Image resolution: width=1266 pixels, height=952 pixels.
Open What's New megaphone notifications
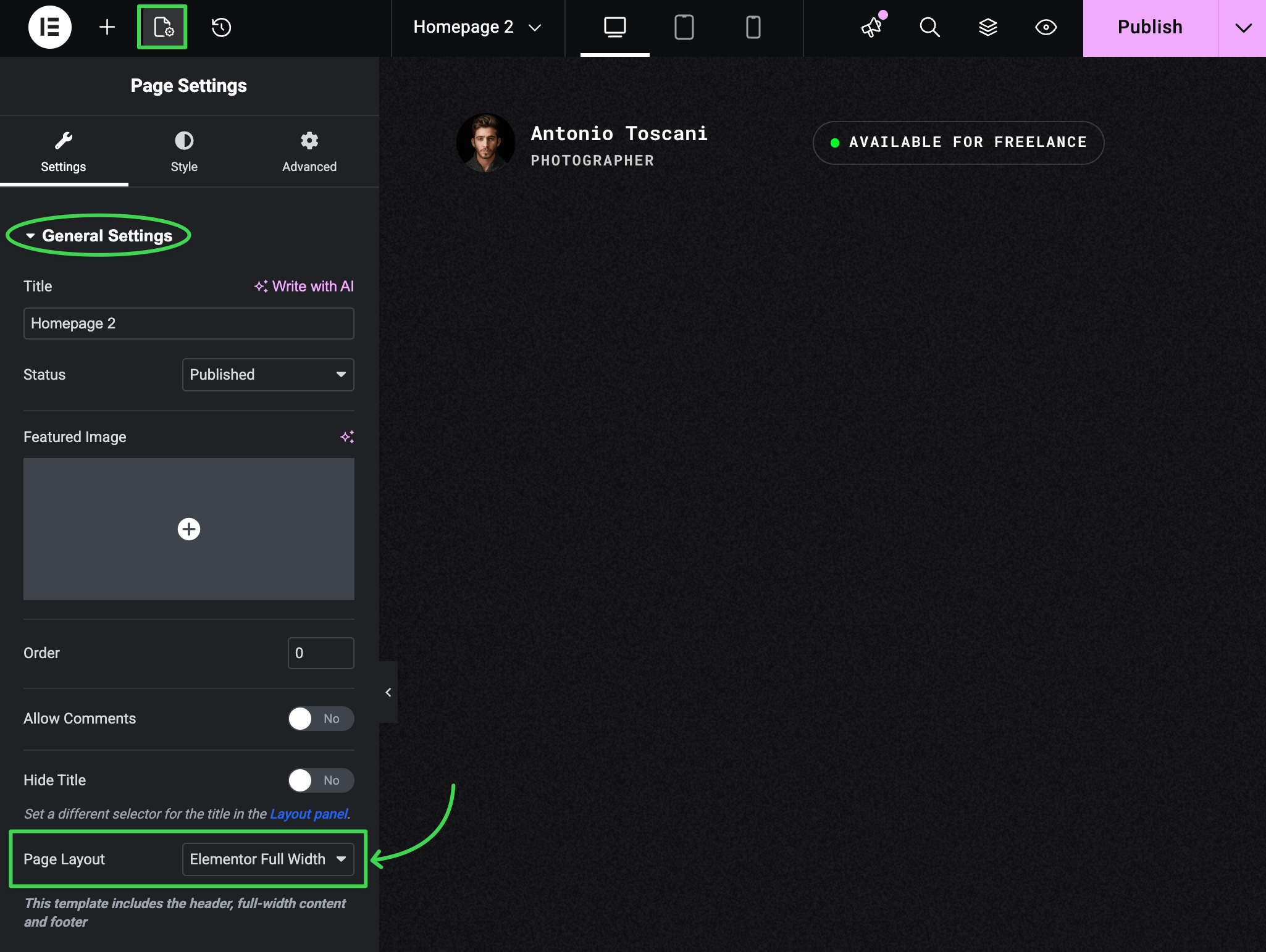pos(871,27)
